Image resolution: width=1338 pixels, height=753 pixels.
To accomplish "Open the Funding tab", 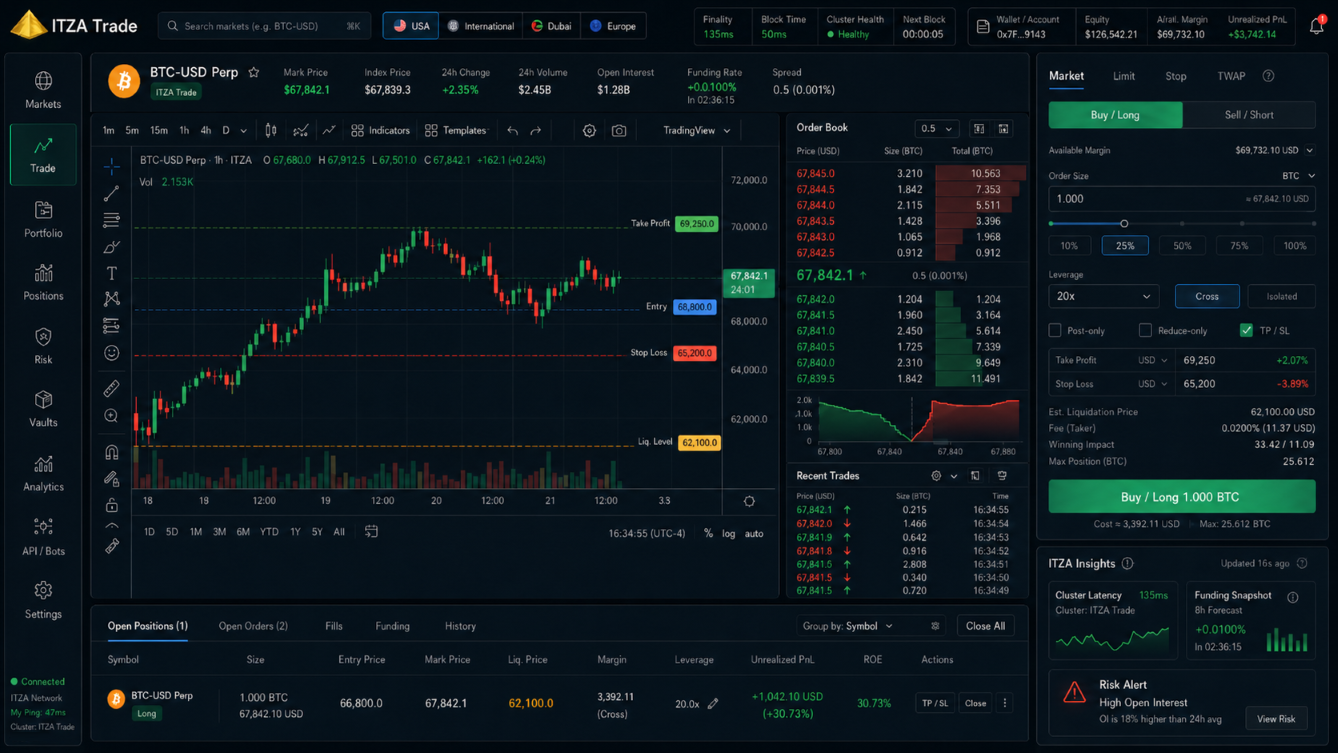I will coord(392,626).
